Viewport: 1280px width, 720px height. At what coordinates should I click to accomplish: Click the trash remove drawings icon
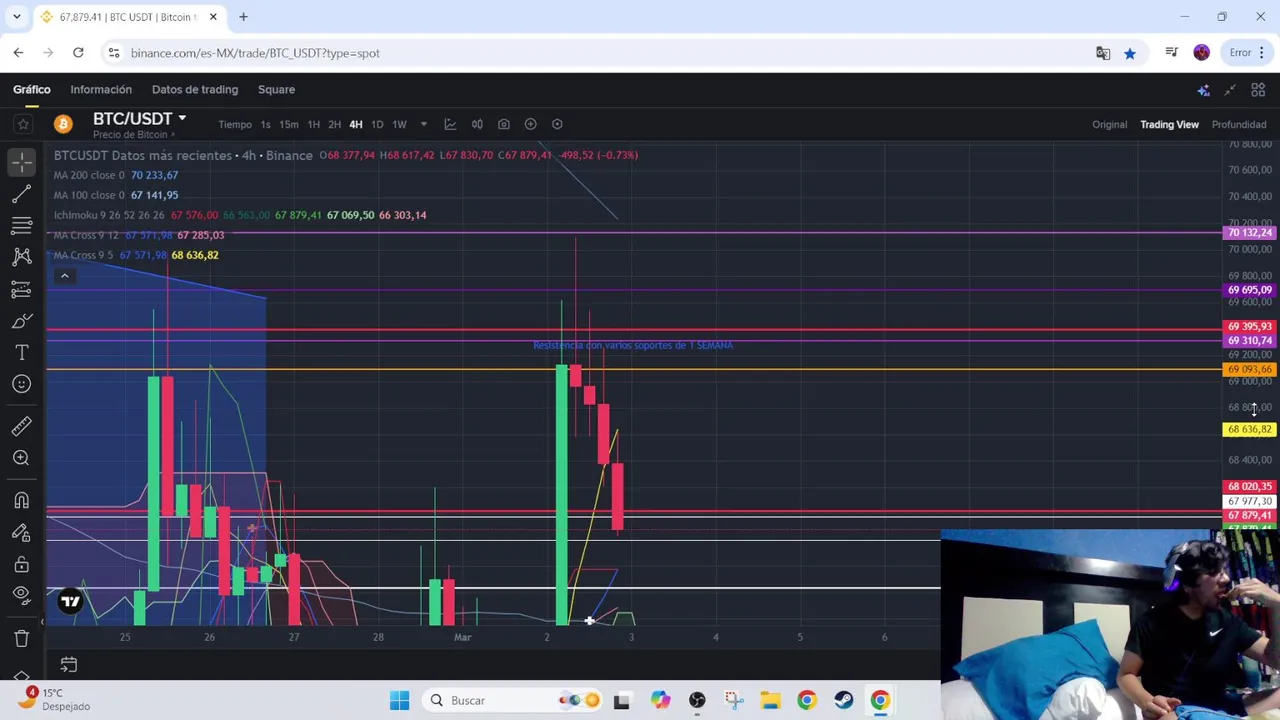pyautogui.click(x=22, y=638)
